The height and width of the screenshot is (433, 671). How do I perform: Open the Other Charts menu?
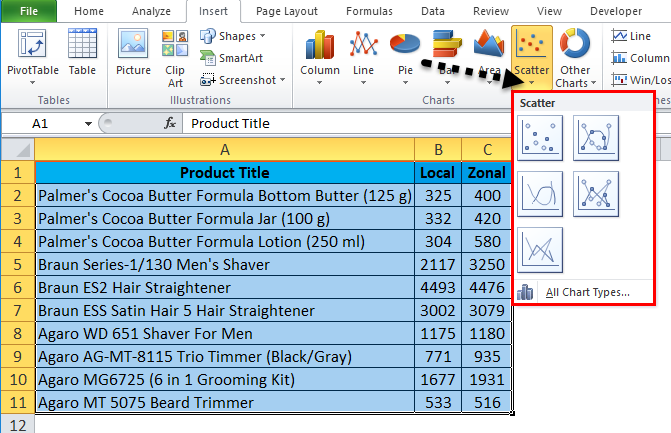point(575,58)
